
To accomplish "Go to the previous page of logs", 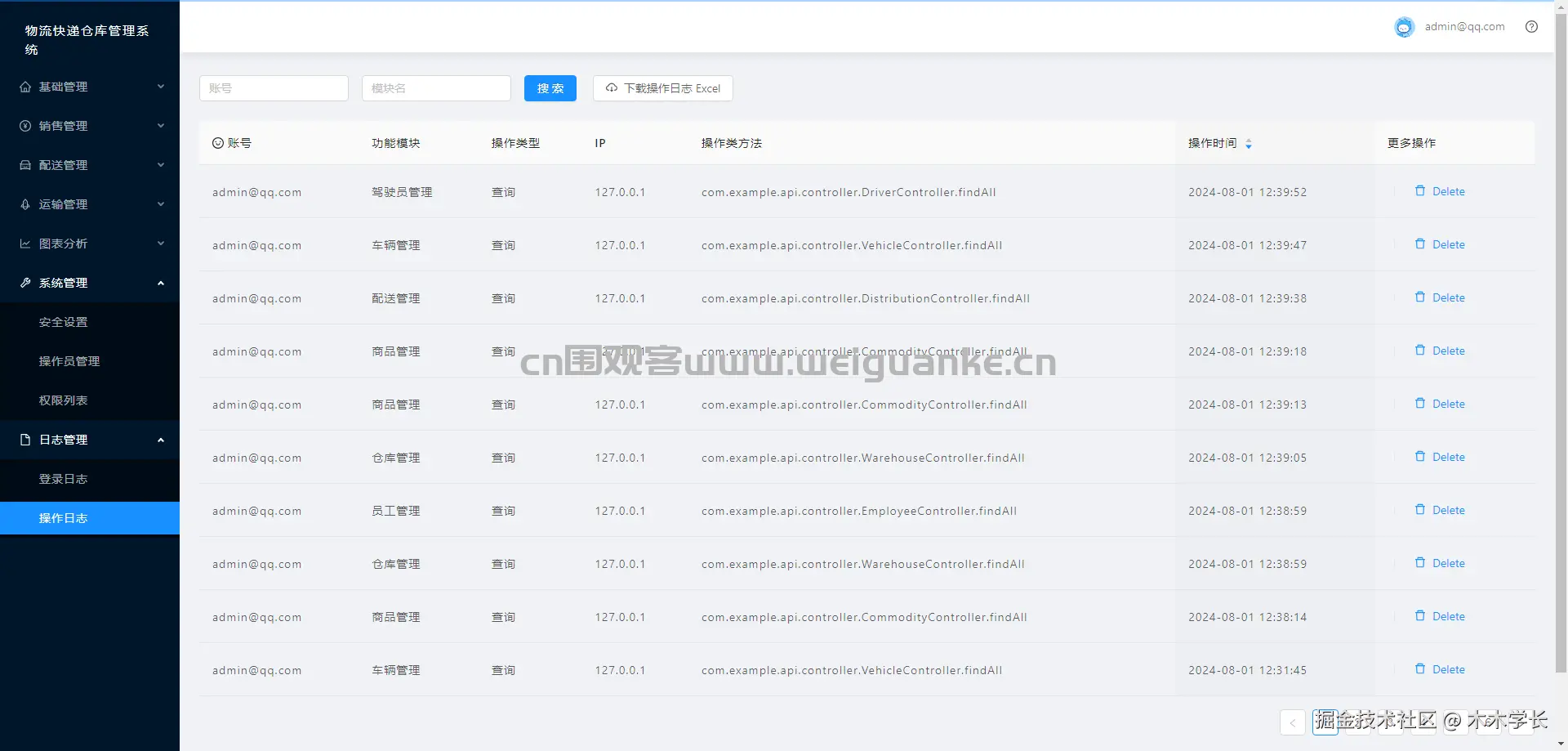I will [x=1292, y=722].
